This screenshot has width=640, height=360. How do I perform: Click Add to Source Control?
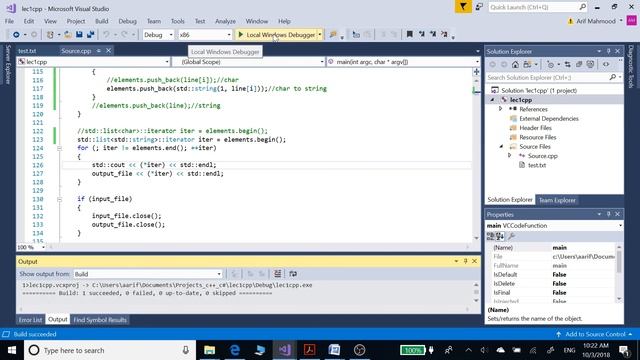pyautogui.click(x=595, y=334)
